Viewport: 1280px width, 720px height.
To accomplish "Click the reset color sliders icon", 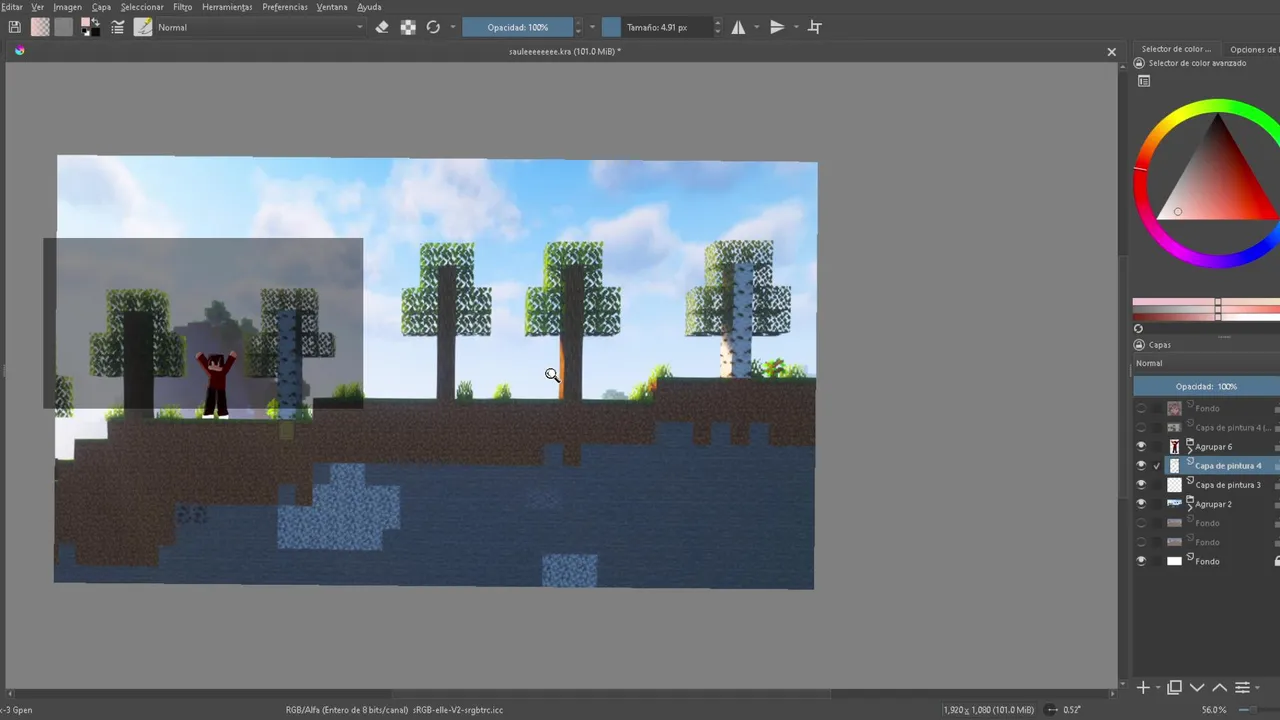I will point(1138,329).
